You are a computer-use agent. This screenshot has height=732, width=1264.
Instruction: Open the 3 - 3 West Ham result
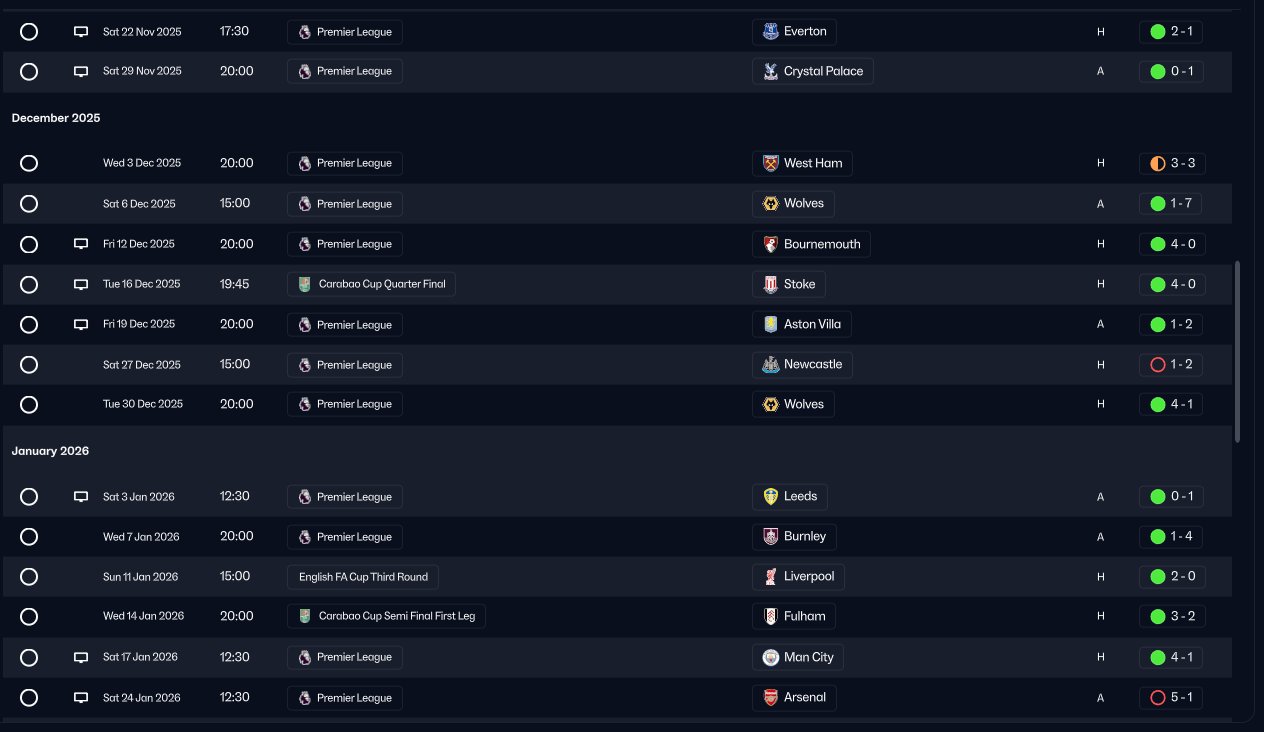click(1172, 163)
